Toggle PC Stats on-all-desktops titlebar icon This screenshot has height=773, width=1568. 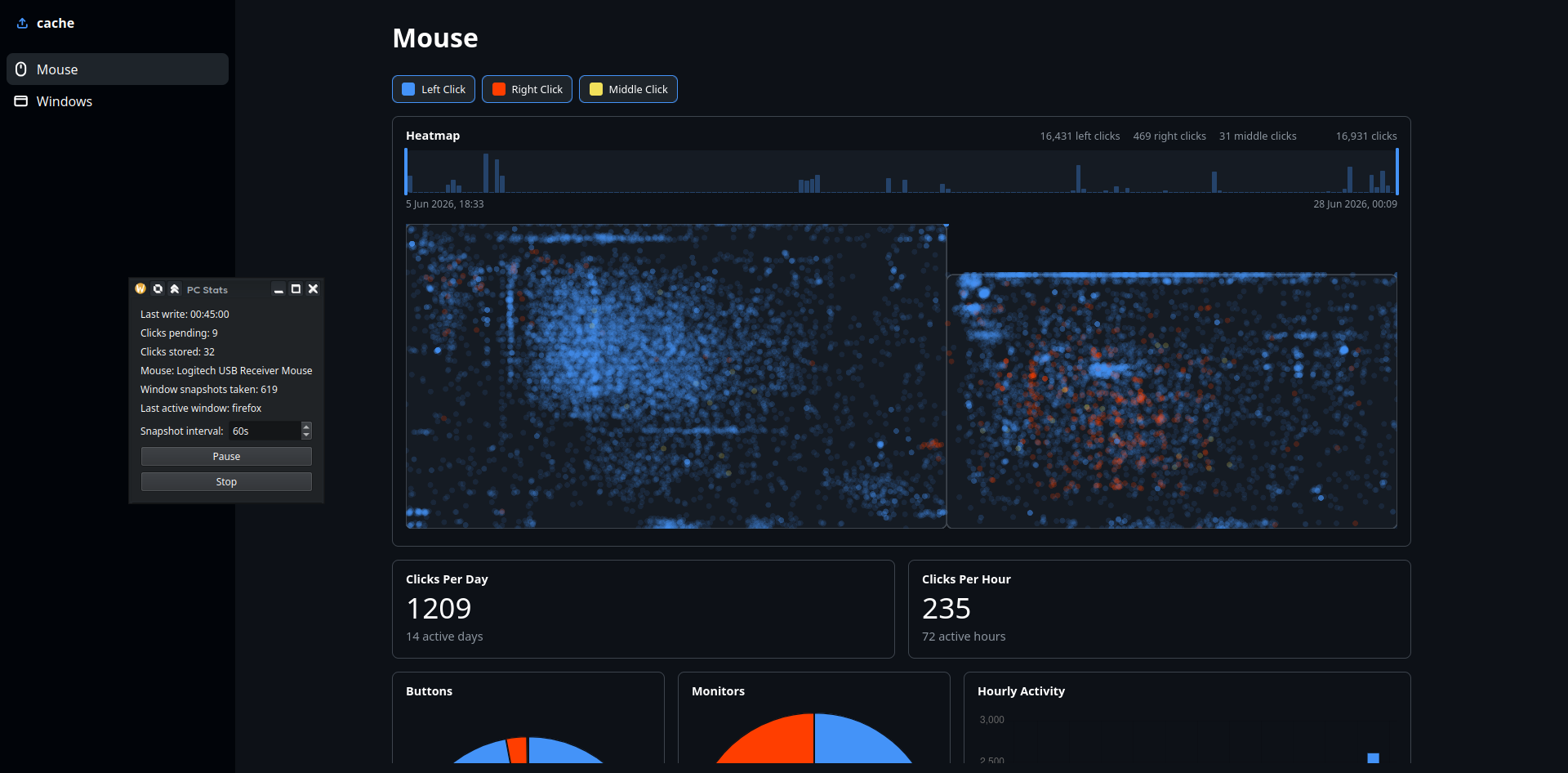pyautogui.click(x=158, y=288)
